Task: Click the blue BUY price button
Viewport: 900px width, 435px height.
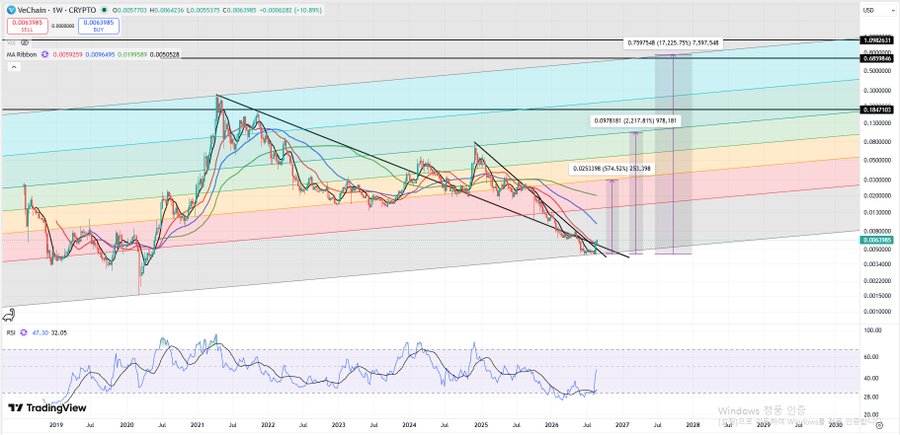Action: point(99,26)
